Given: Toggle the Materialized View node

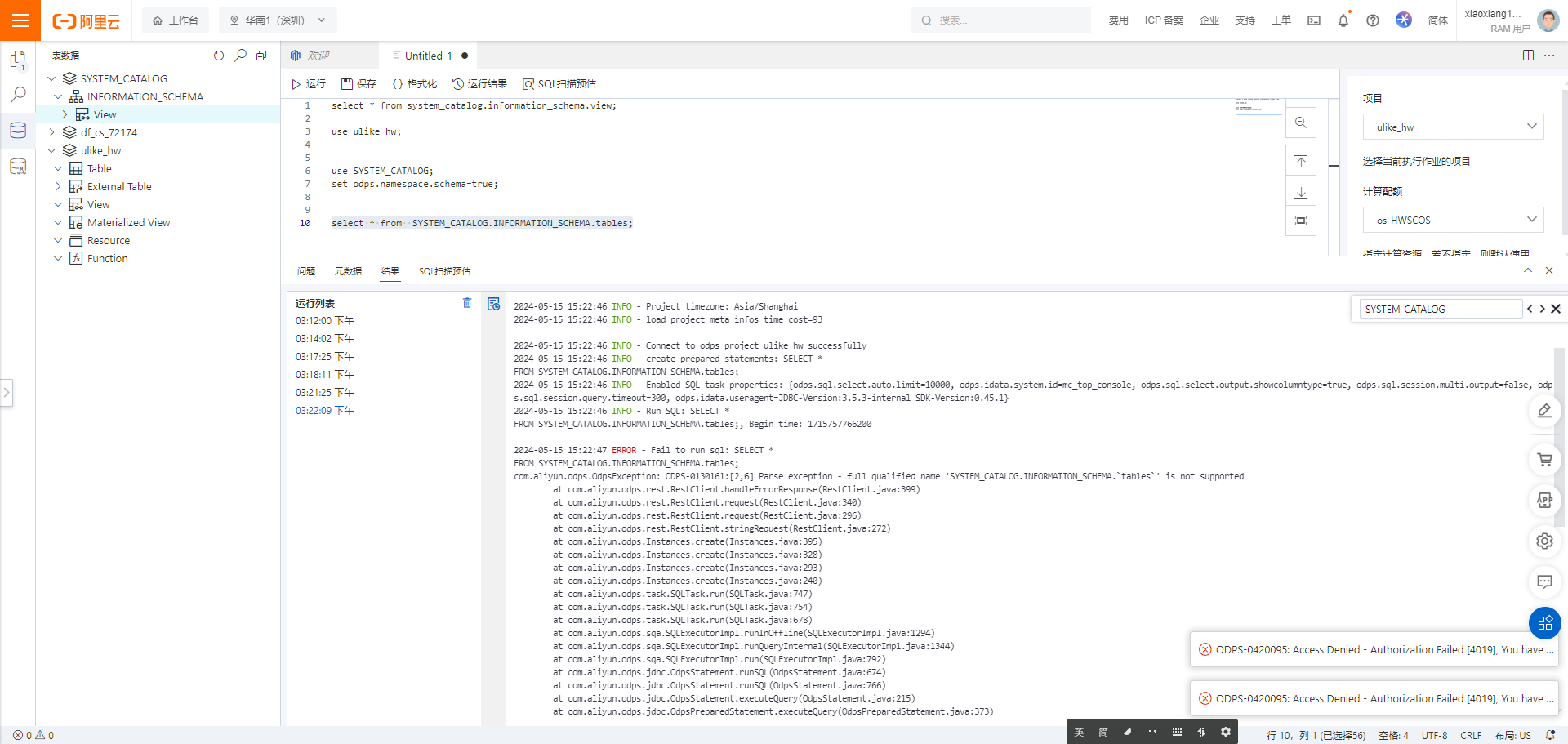Looking at the screenshot, I should [58, 222].
